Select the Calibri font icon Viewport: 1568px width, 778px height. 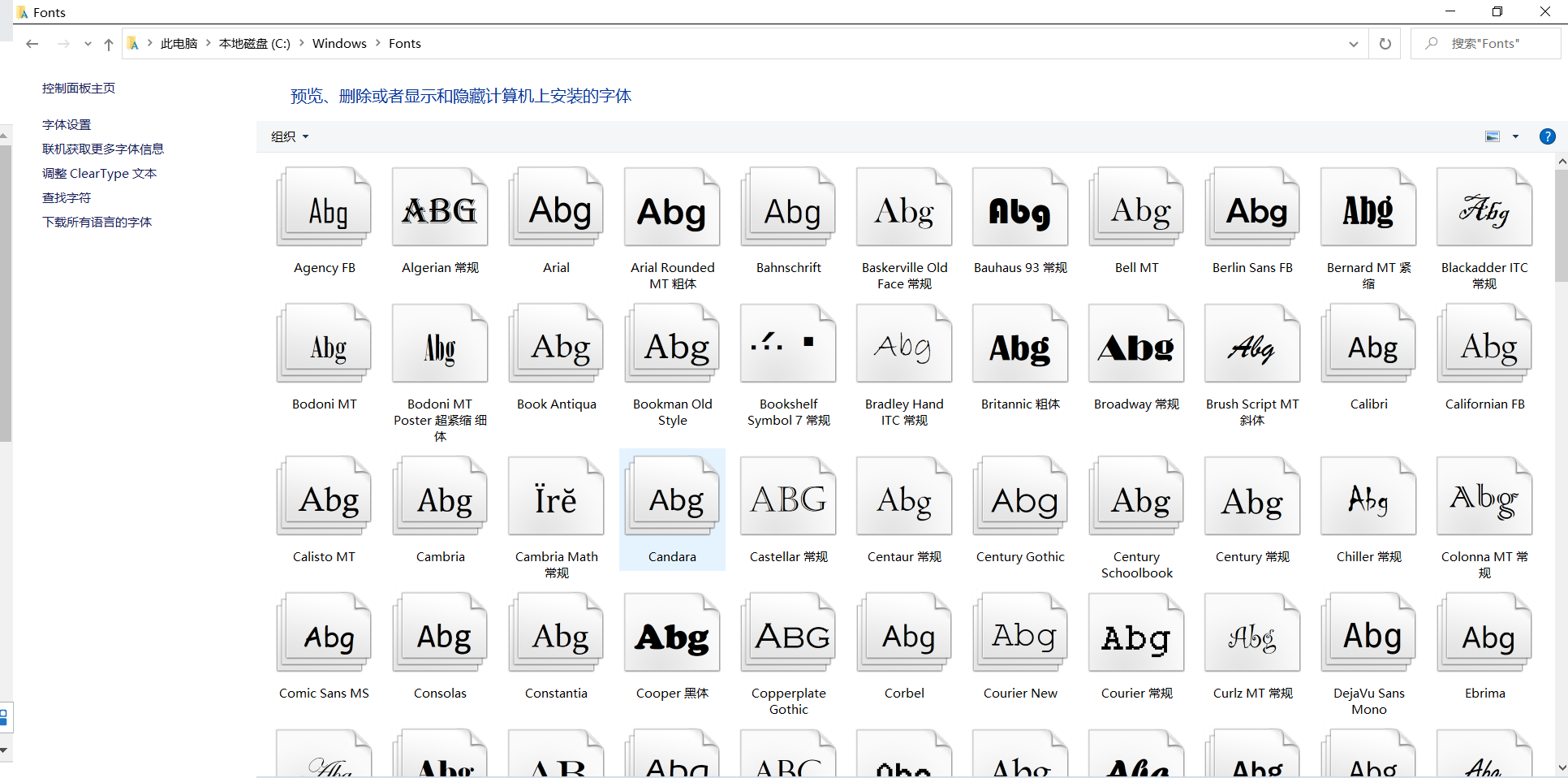tap(1369, 344)
